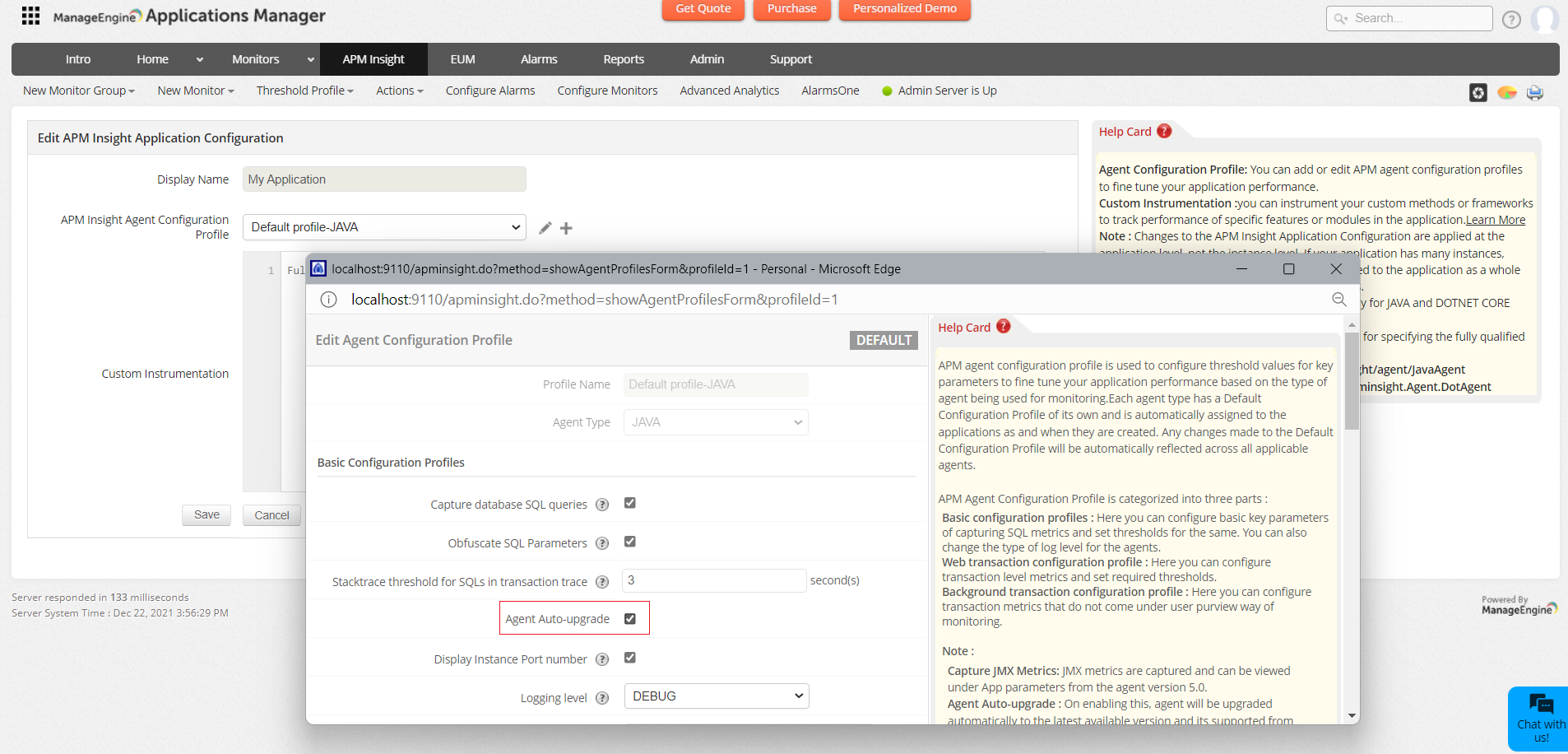Screen dimensions: 1568x754
Task: Show help for Logging level
Action: (x=602, y=698)
